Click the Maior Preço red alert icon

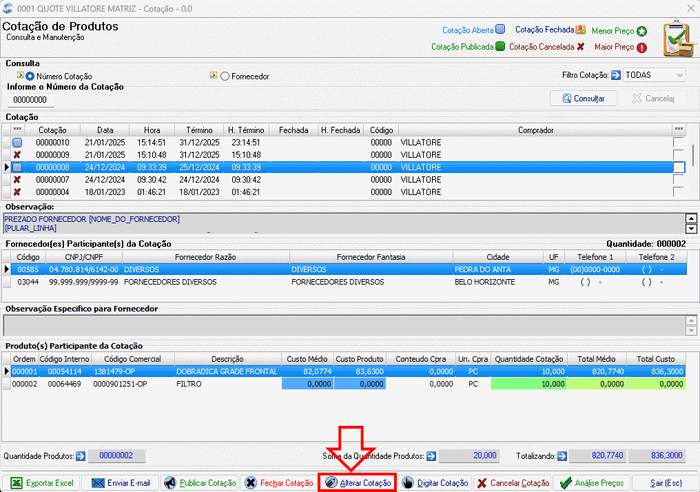tap(642, 47)
